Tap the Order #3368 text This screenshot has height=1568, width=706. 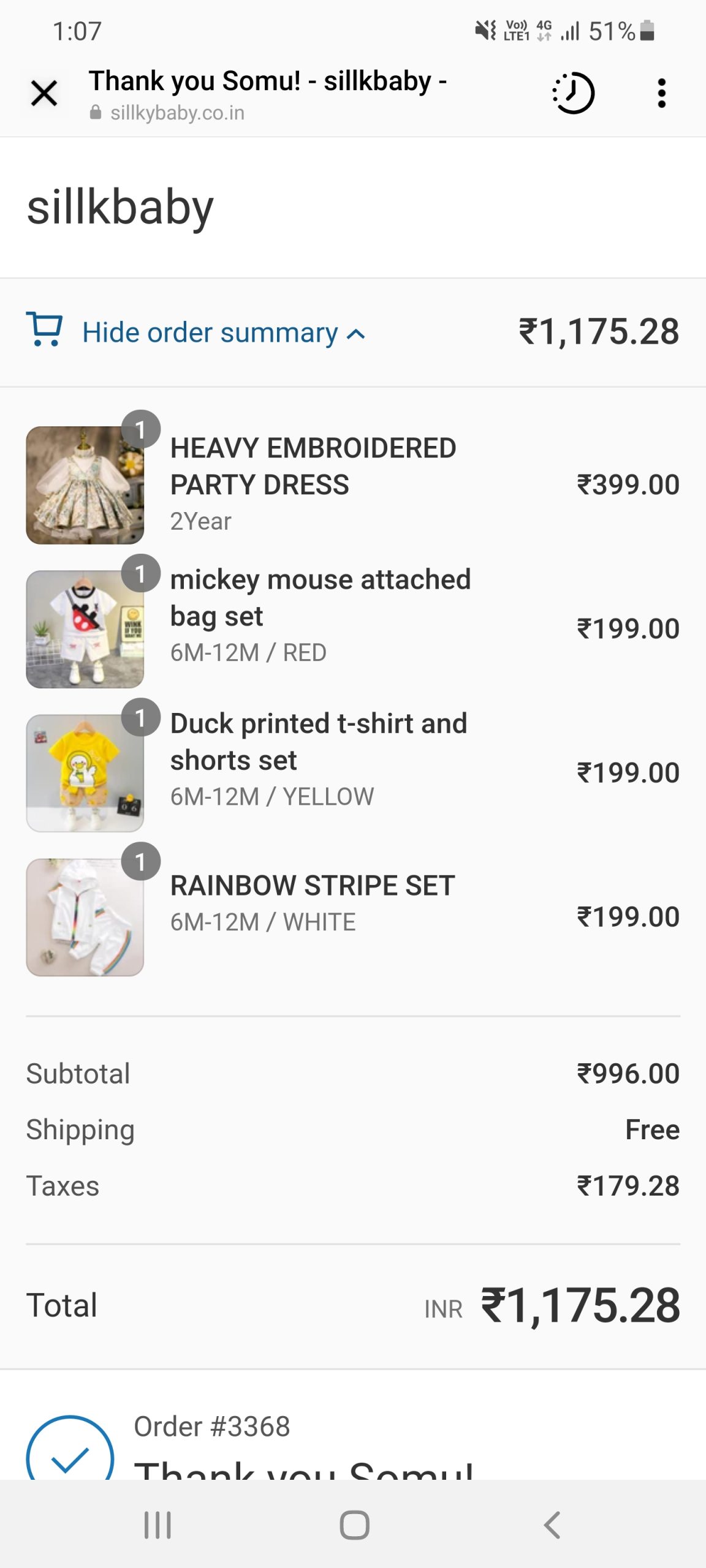tap(212, 1427)
